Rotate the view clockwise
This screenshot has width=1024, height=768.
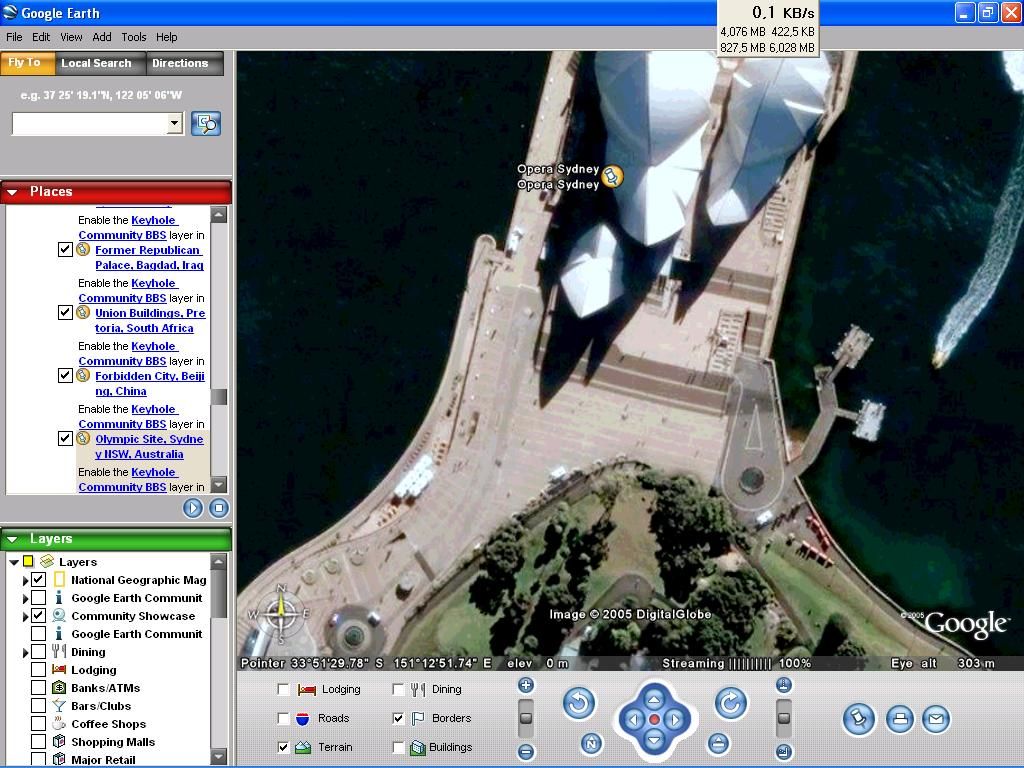pyautogui.click(x=731, y=703)
